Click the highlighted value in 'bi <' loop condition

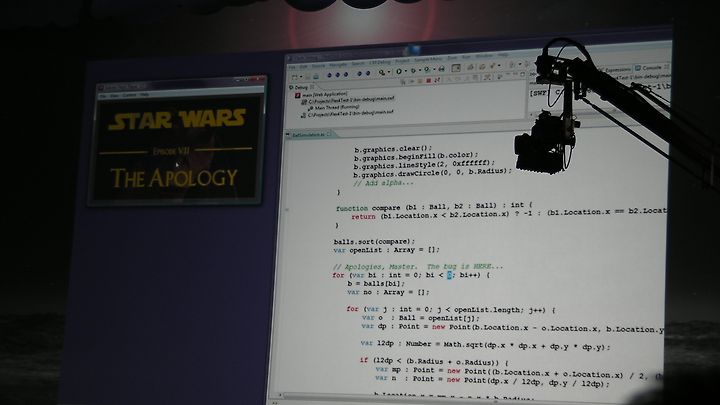(x=450, y=275)
